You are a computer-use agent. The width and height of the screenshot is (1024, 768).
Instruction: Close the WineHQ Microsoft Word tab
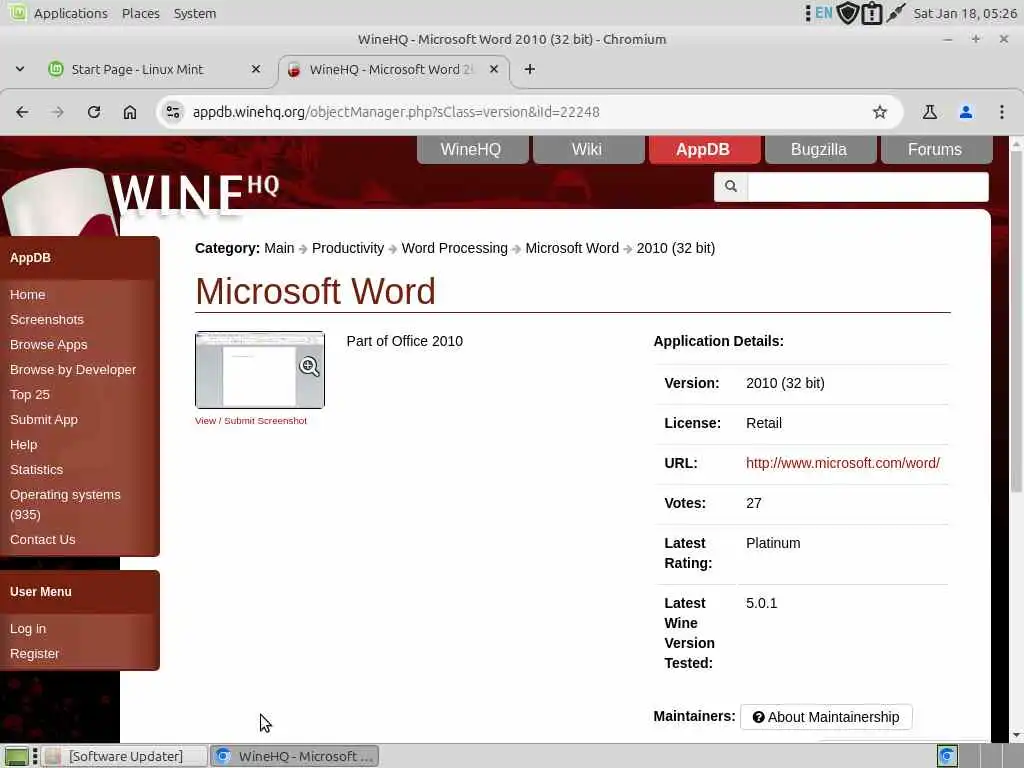(494, 69)
